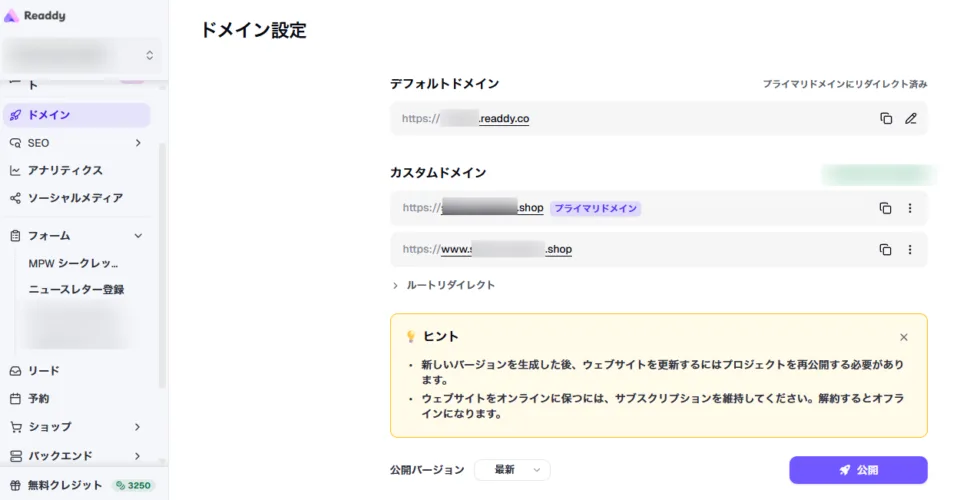This screenshot has height=500, width=960.
Task: Expand the SEO submenu chevron
Action: tap(138, 143)
